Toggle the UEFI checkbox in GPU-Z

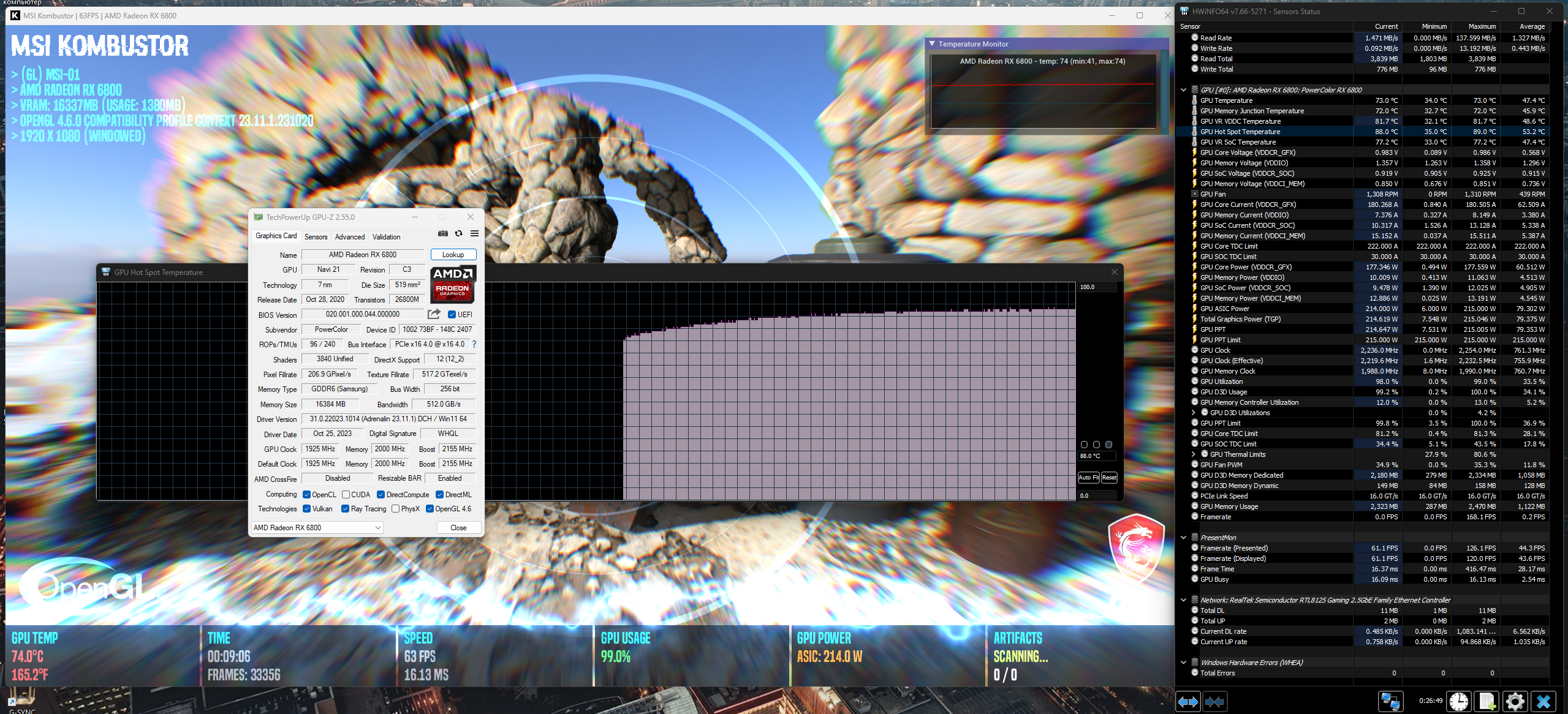pos(452,315)
